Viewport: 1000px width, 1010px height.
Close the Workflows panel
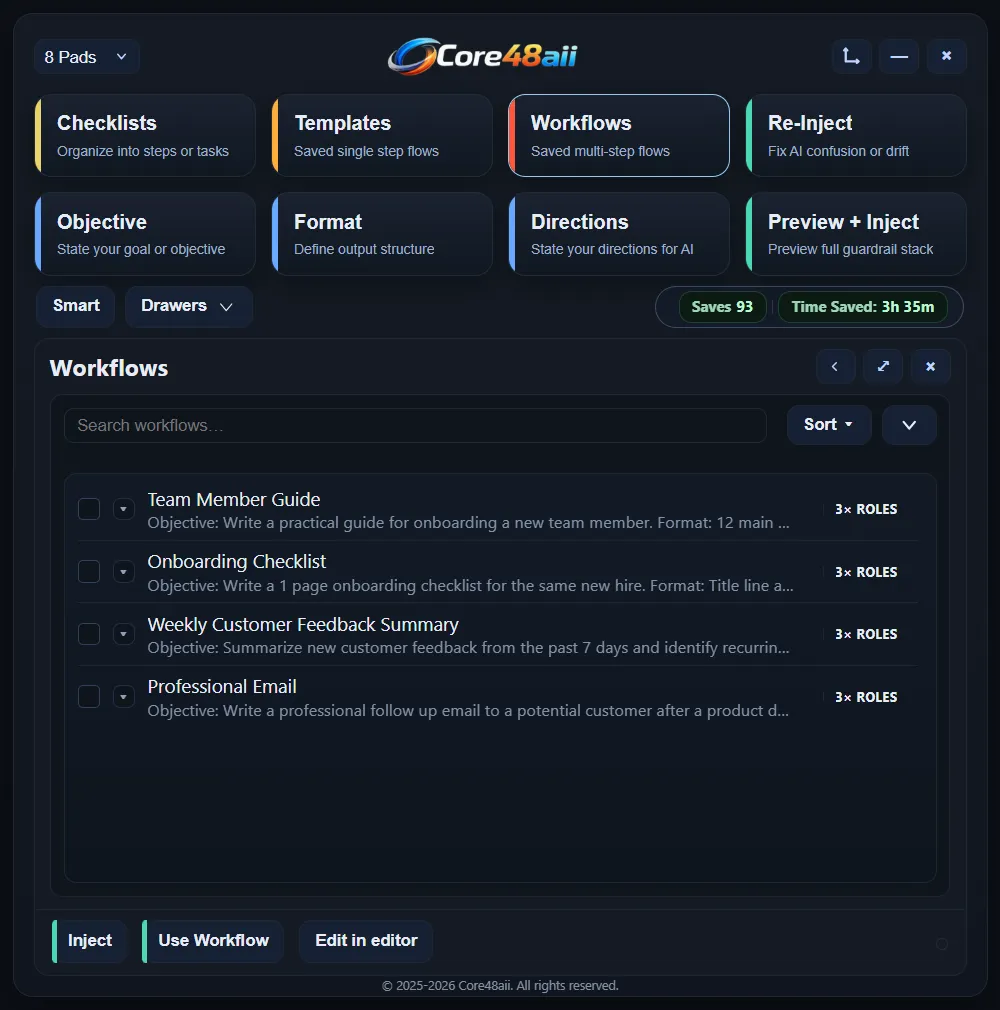tap(930, 367)
